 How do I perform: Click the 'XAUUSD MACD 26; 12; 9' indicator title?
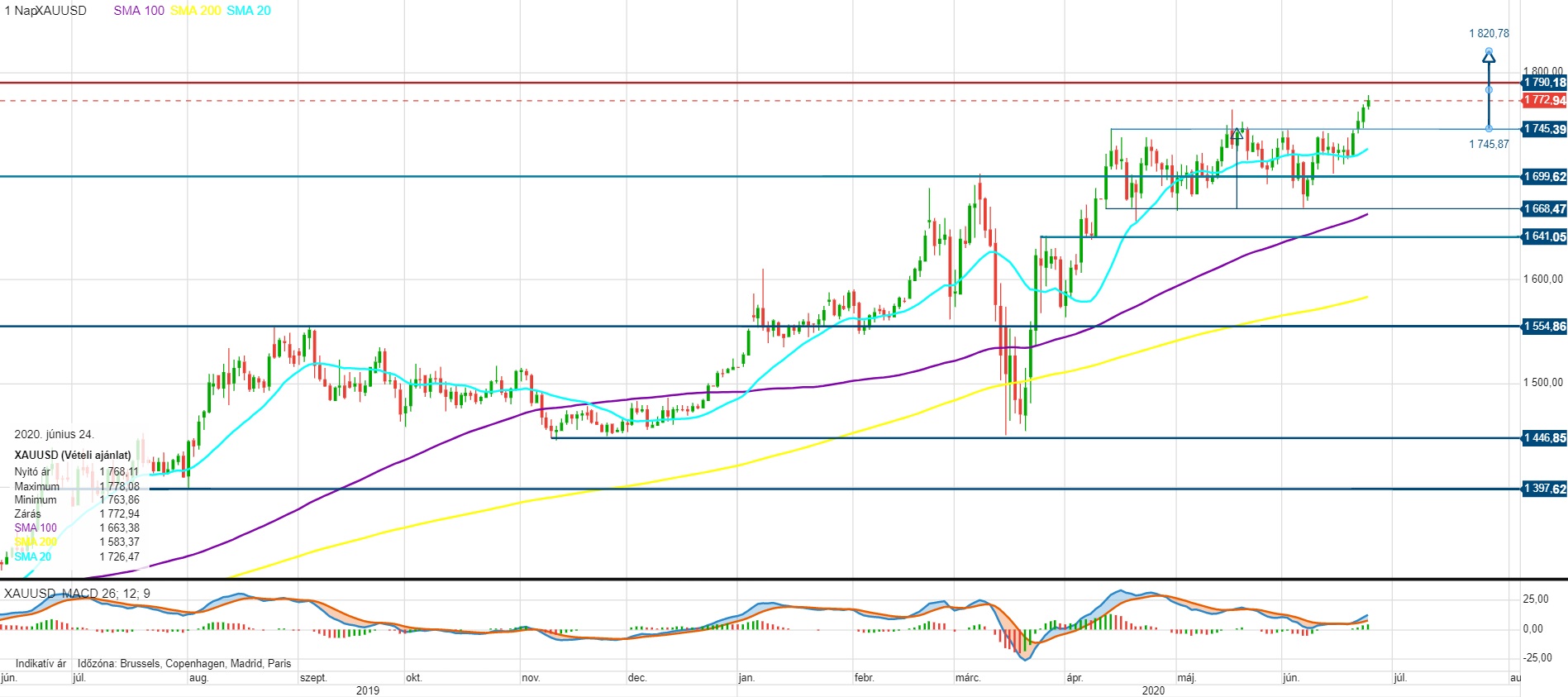click(x=78, y=594)
